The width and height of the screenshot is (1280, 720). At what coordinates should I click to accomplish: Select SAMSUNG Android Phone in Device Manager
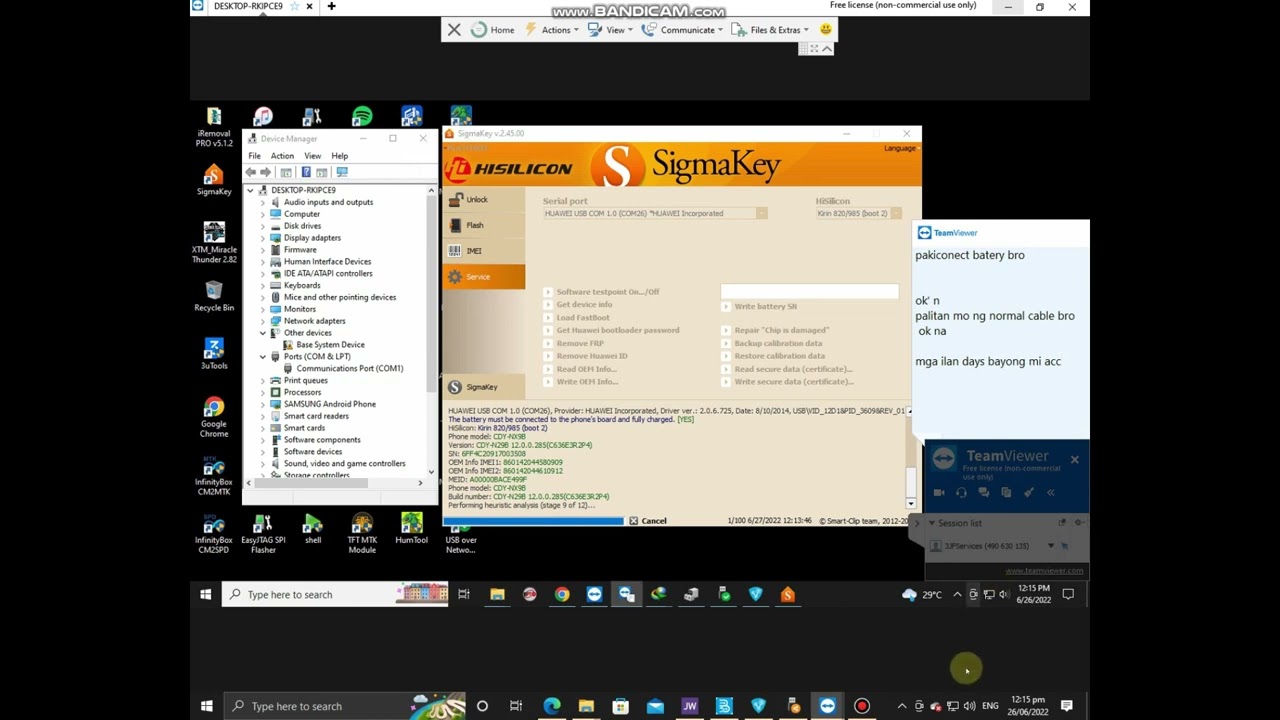330,404
